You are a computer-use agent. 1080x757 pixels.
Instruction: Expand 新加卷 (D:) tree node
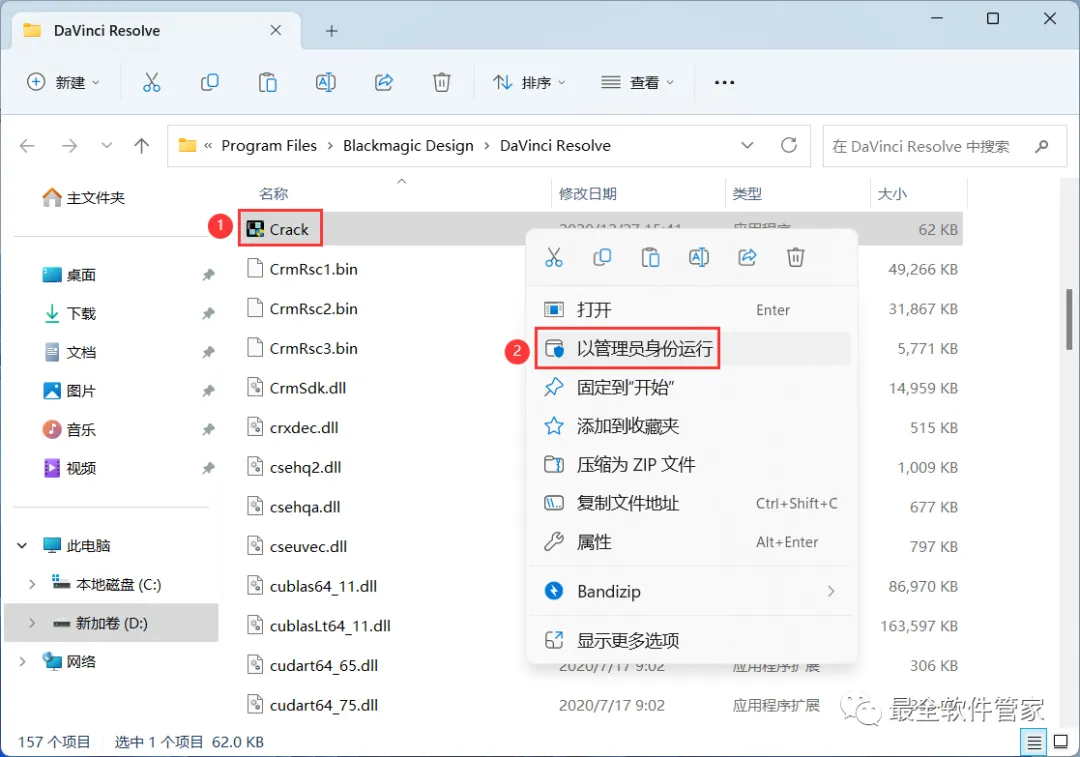pyautogui.click(x=32, y=623)
